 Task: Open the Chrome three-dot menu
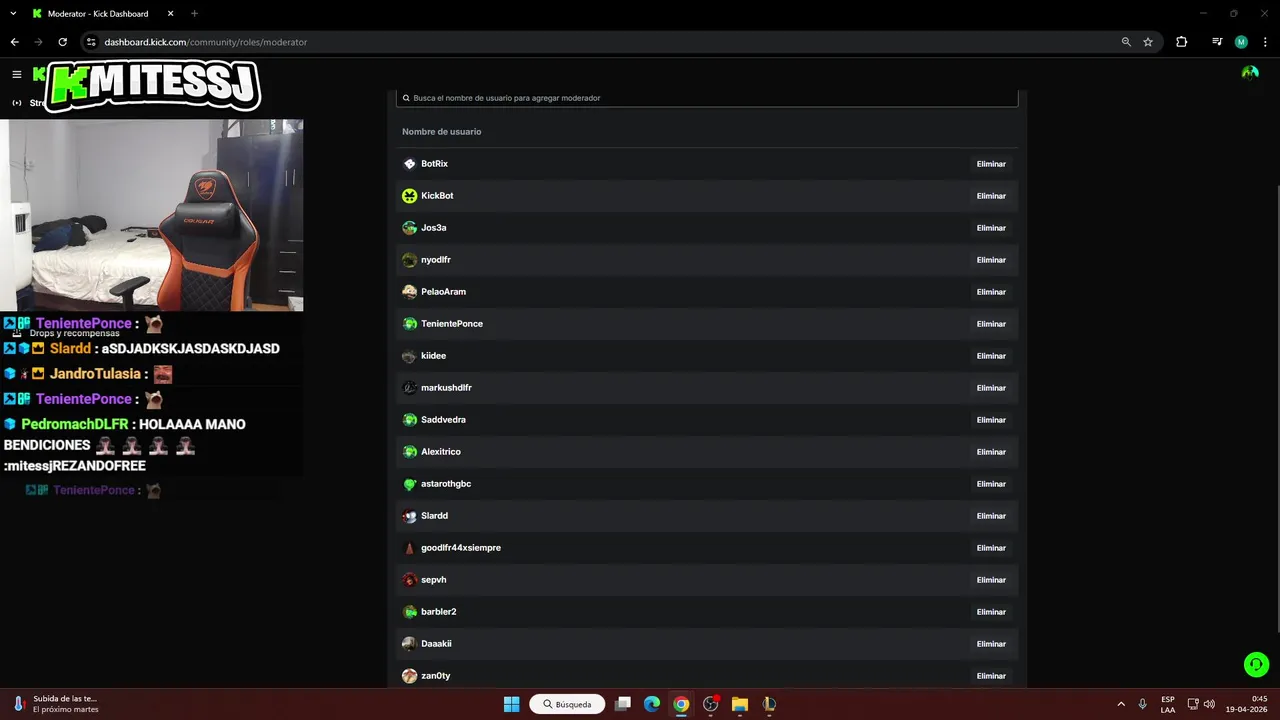1265,42
